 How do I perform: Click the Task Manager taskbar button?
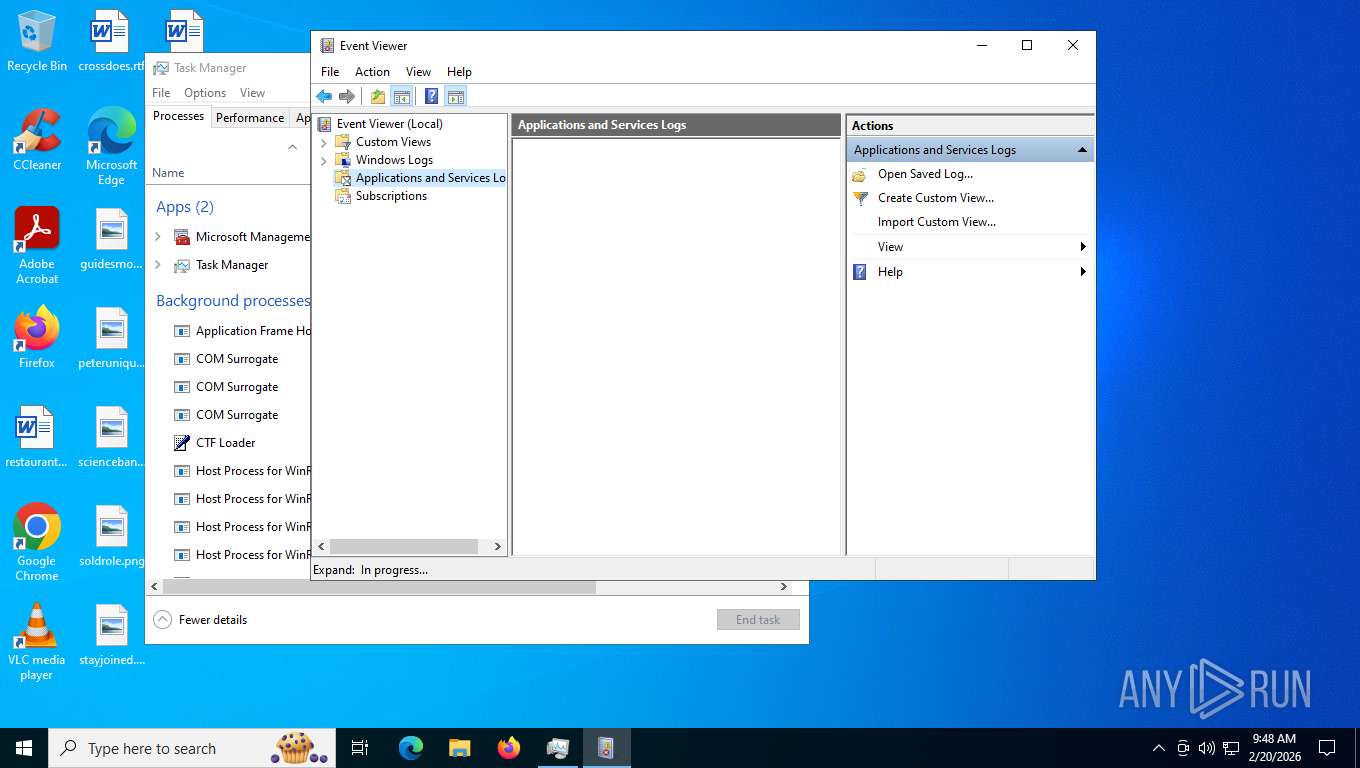(558, 748)
